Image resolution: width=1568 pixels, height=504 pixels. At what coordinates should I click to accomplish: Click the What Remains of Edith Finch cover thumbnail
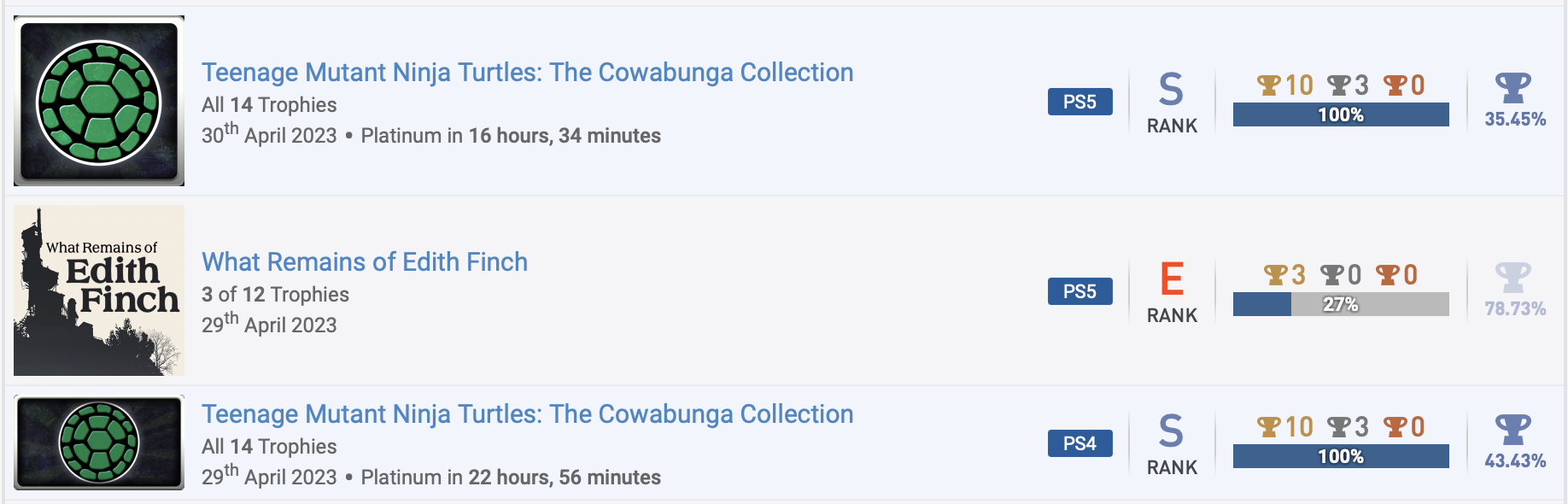click(x=99, y=290)
